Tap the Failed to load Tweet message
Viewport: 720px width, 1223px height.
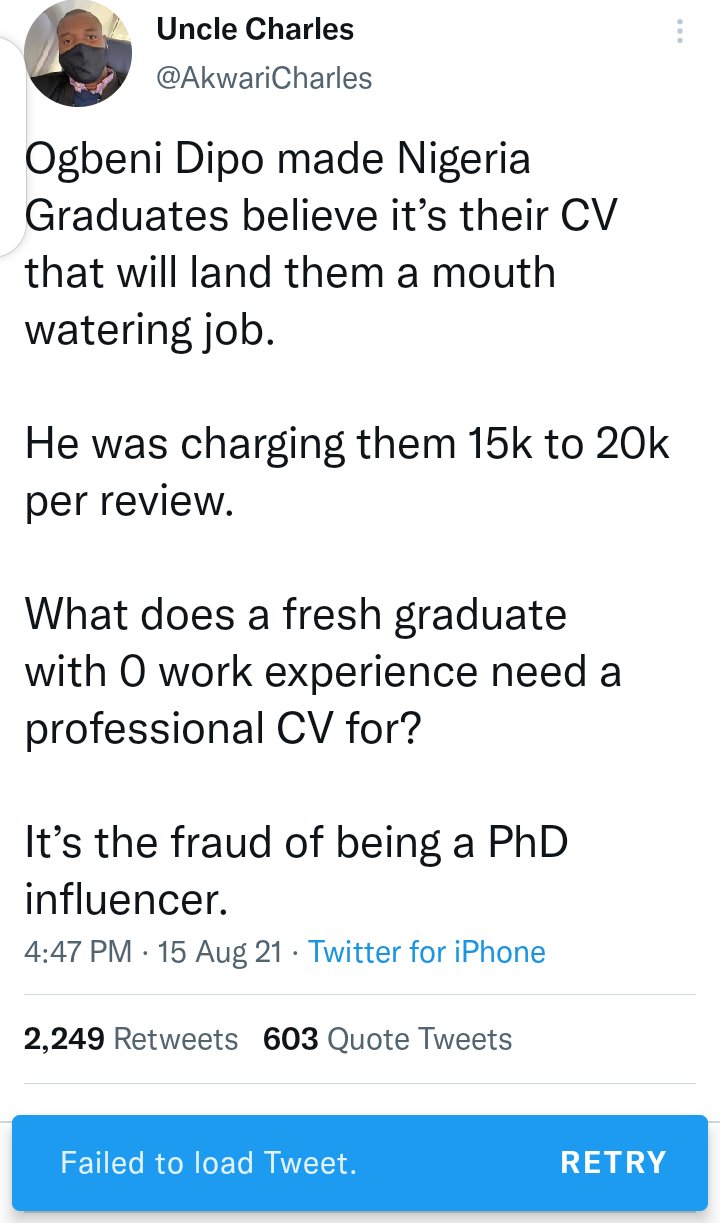tap(208, 1162)
